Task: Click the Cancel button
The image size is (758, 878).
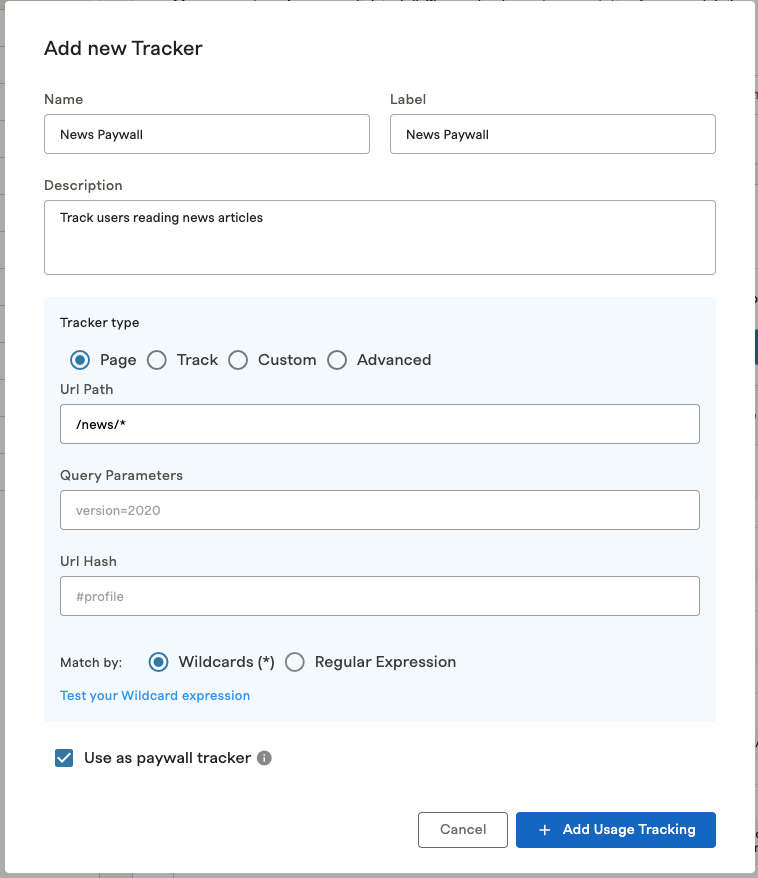Action: pos(463,830)
